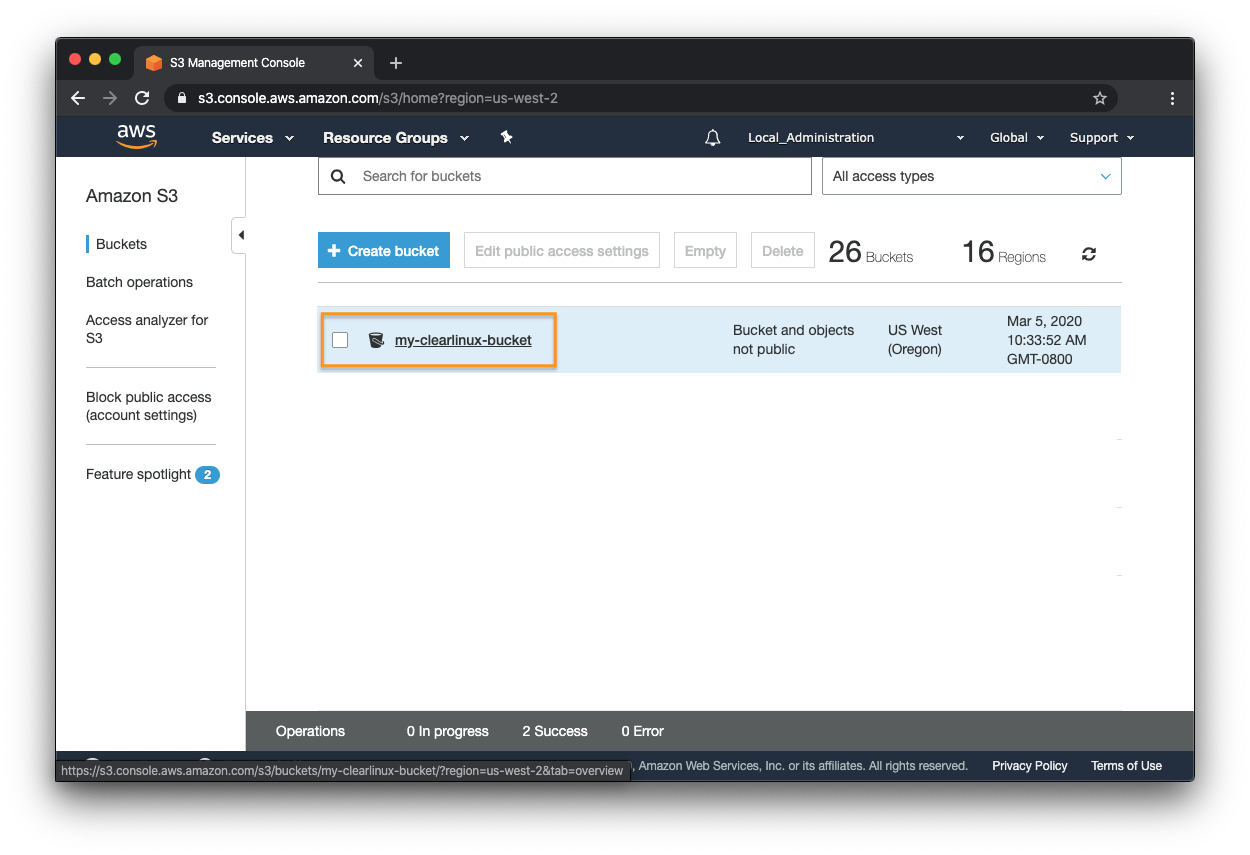
Task: Open the Global region dropdown
Action: click(1017, 138)
